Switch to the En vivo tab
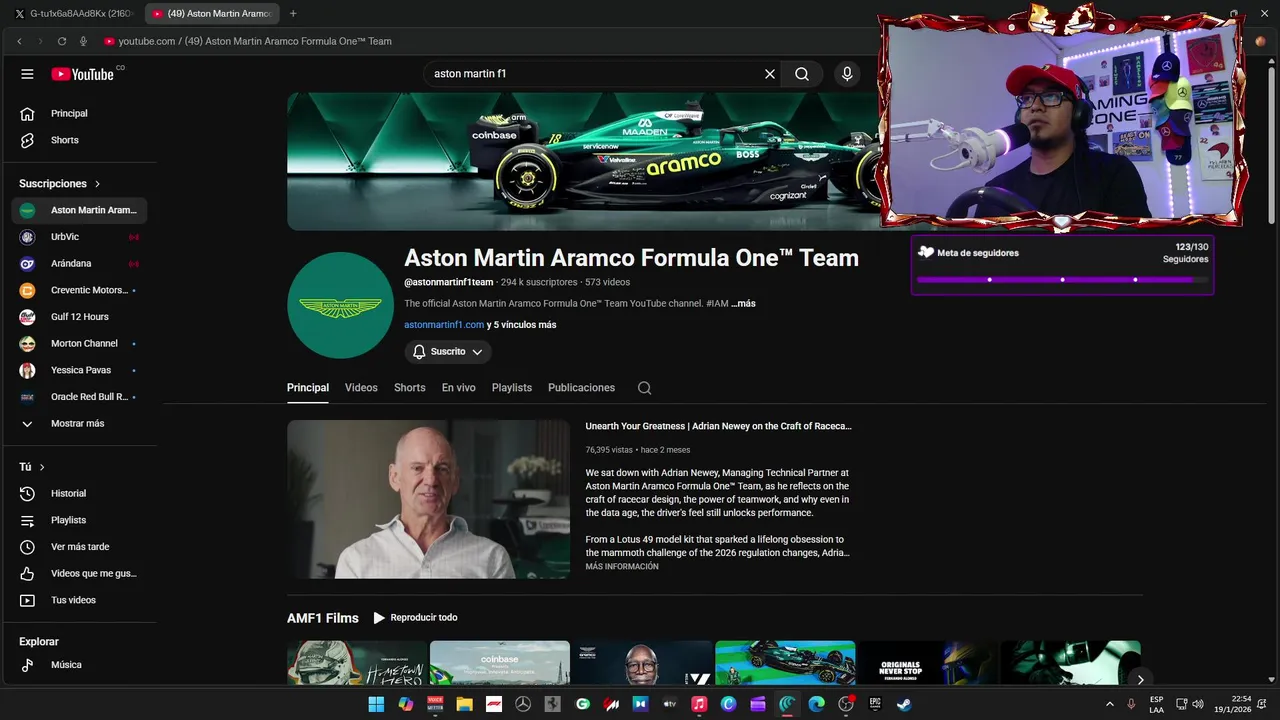The image size is (1280, 720). (459, 388)
